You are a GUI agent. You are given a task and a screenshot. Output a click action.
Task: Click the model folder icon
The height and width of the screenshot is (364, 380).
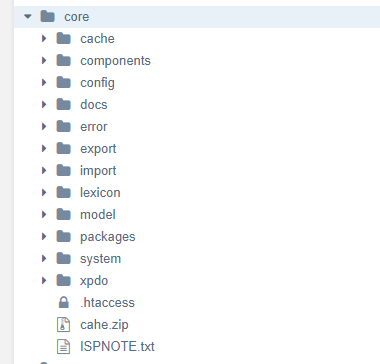[63, 214]
